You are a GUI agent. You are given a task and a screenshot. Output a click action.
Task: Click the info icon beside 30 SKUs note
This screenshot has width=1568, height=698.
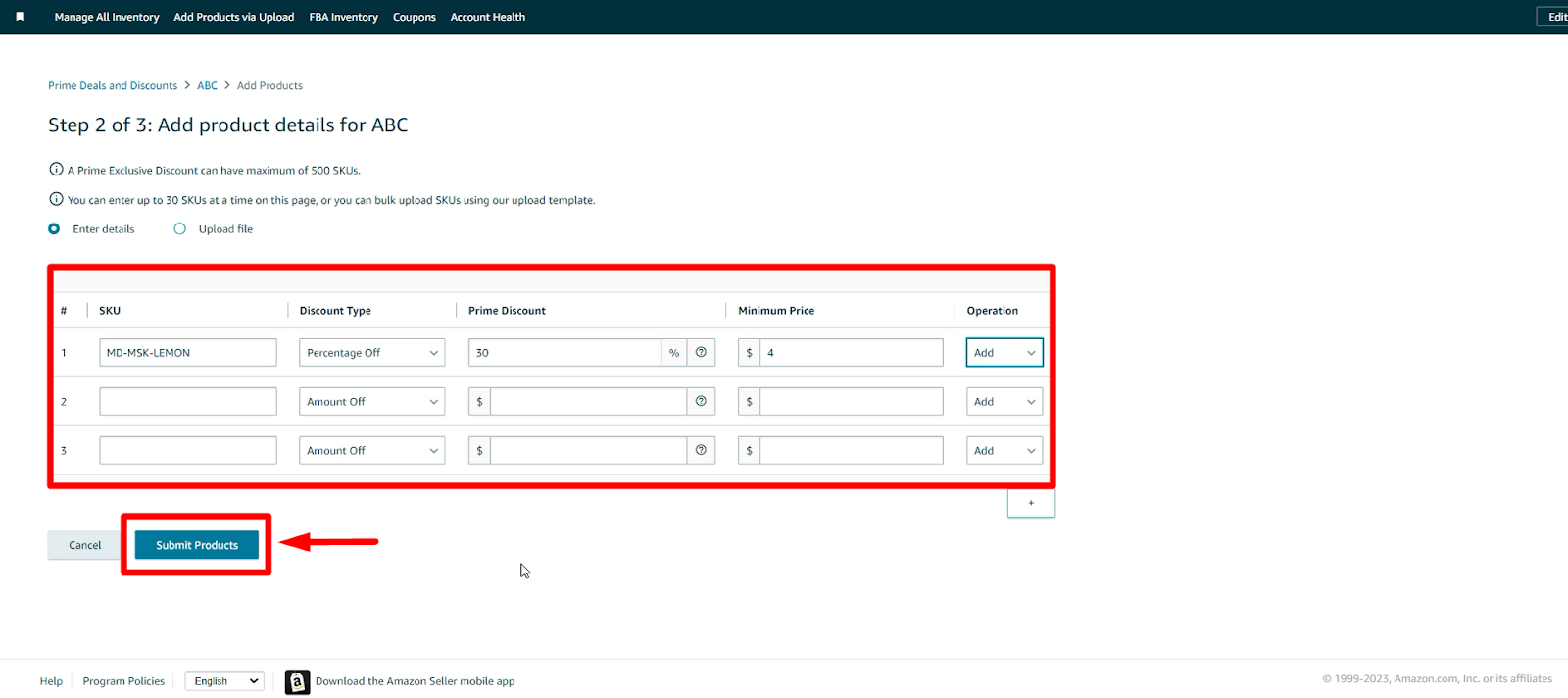point(56,199)
